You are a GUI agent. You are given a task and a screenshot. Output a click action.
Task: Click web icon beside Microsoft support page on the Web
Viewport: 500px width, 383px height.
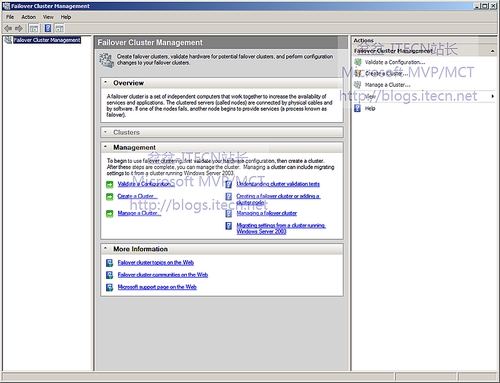[109, 287]
